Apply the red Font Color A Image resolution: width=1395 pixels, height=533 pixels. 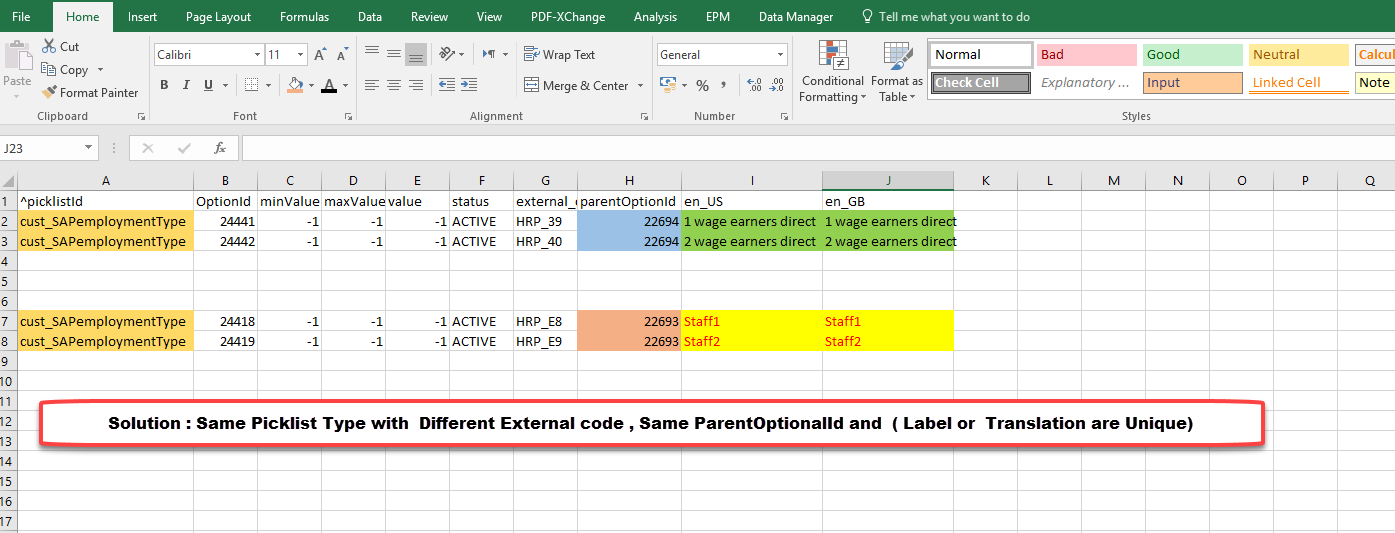click(329, 86)
